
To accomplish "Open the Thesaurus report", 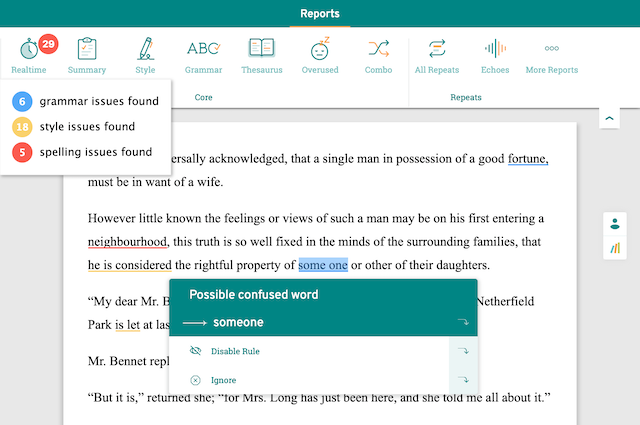I will (x=262, y=56).
